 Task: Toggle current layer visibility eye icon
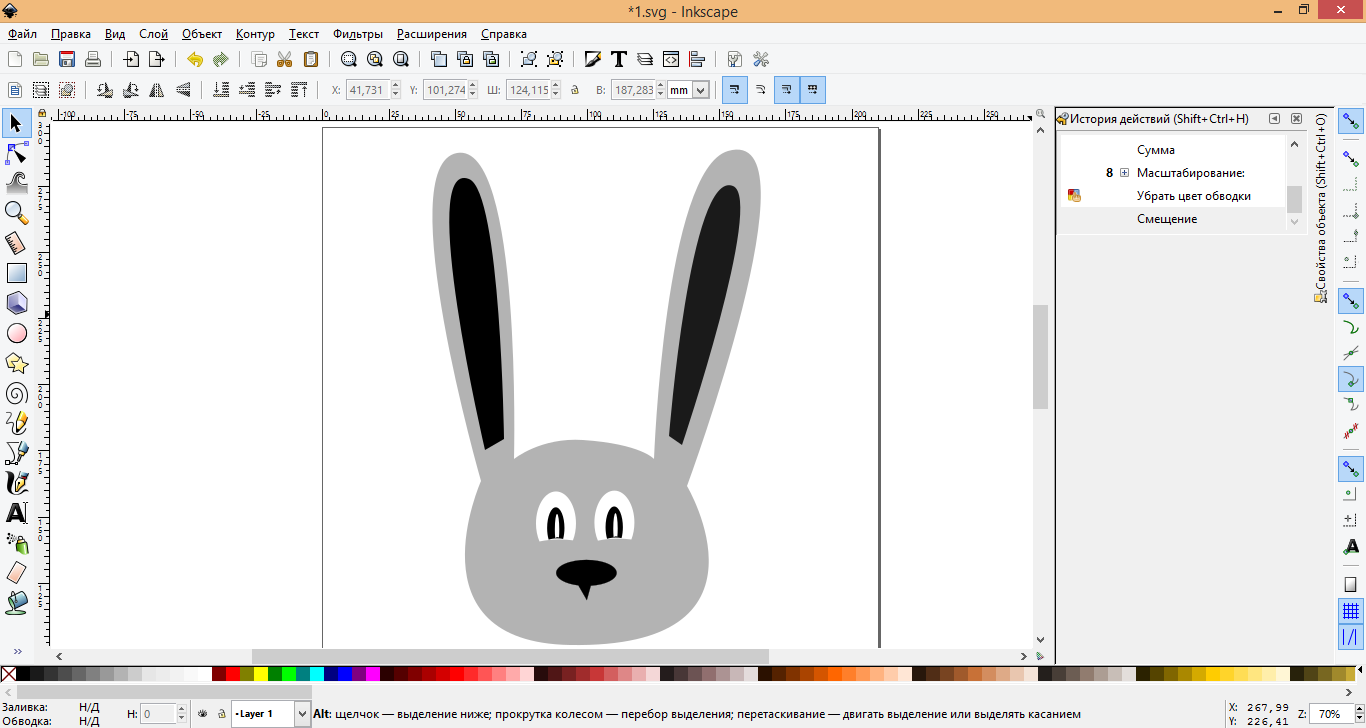tap(202, 714)
